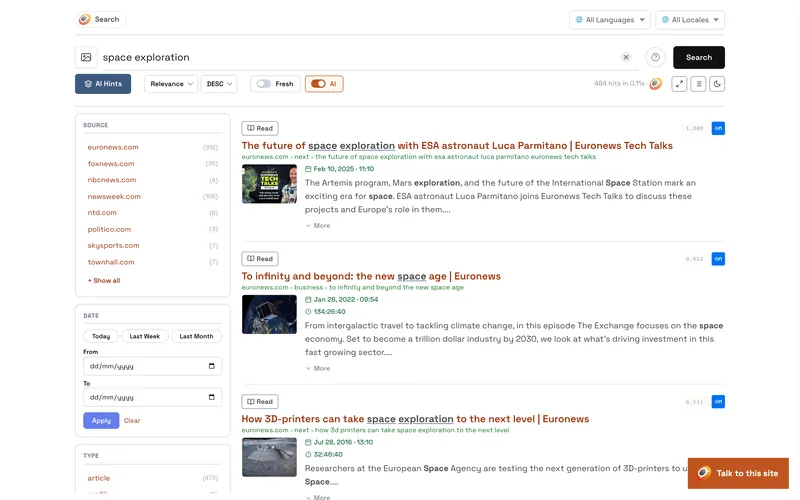Open the Luca Parmitano Tech Talks headline
Screen dimensions: 800x500
click(457, 145)
